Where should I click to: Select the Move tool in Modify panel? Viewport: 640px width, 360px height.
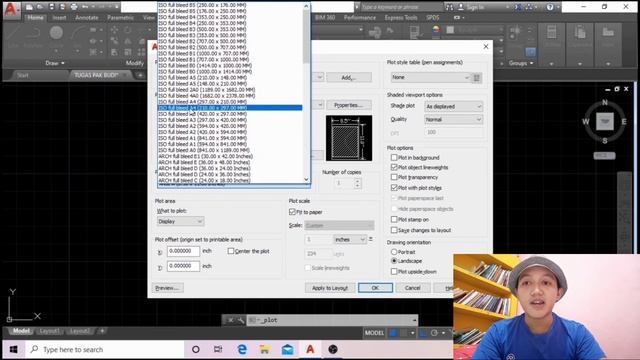click(x=114, y=30)
